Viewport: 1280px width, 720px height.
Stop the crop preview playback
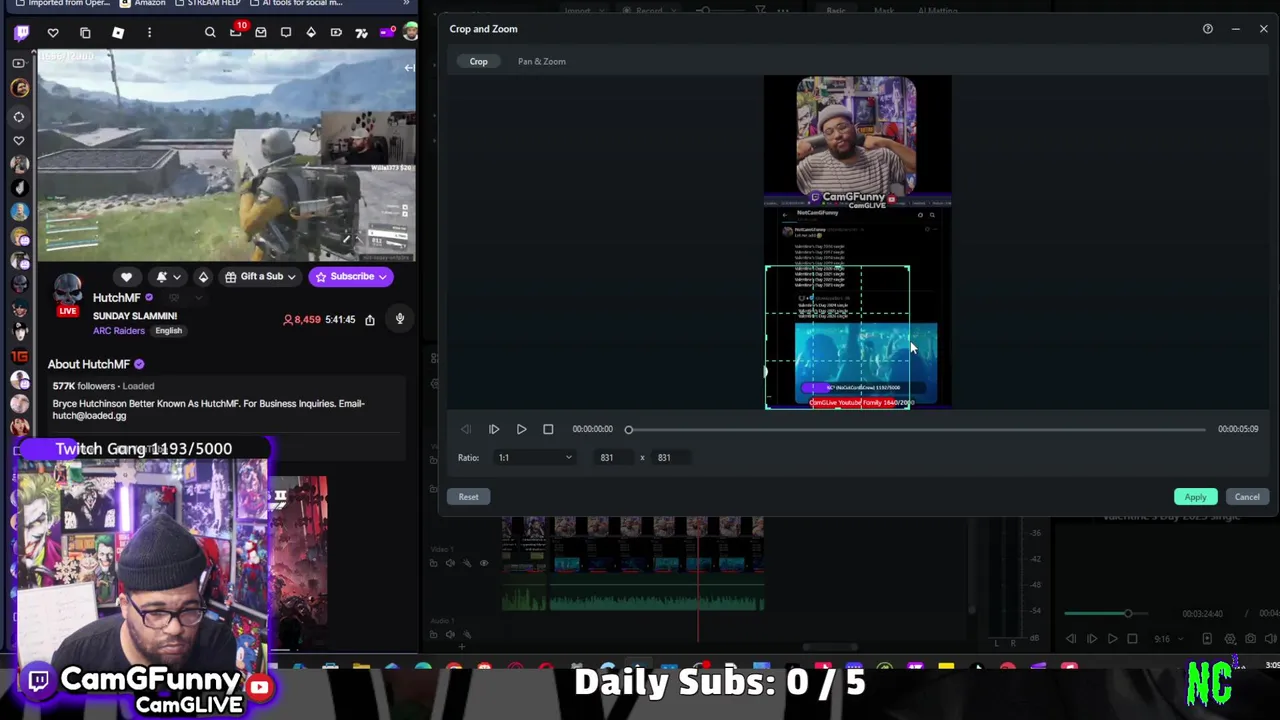coord(548,429)
